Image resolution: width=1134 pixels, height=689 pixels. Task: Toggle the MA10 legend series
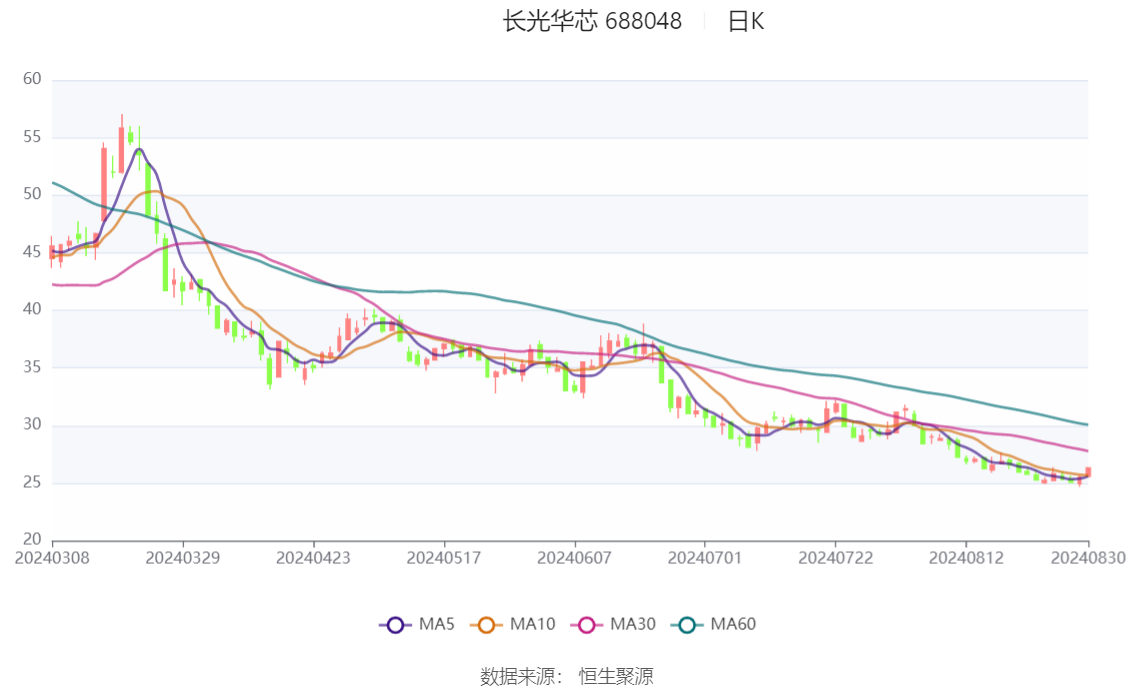click(x=513, y=624)
